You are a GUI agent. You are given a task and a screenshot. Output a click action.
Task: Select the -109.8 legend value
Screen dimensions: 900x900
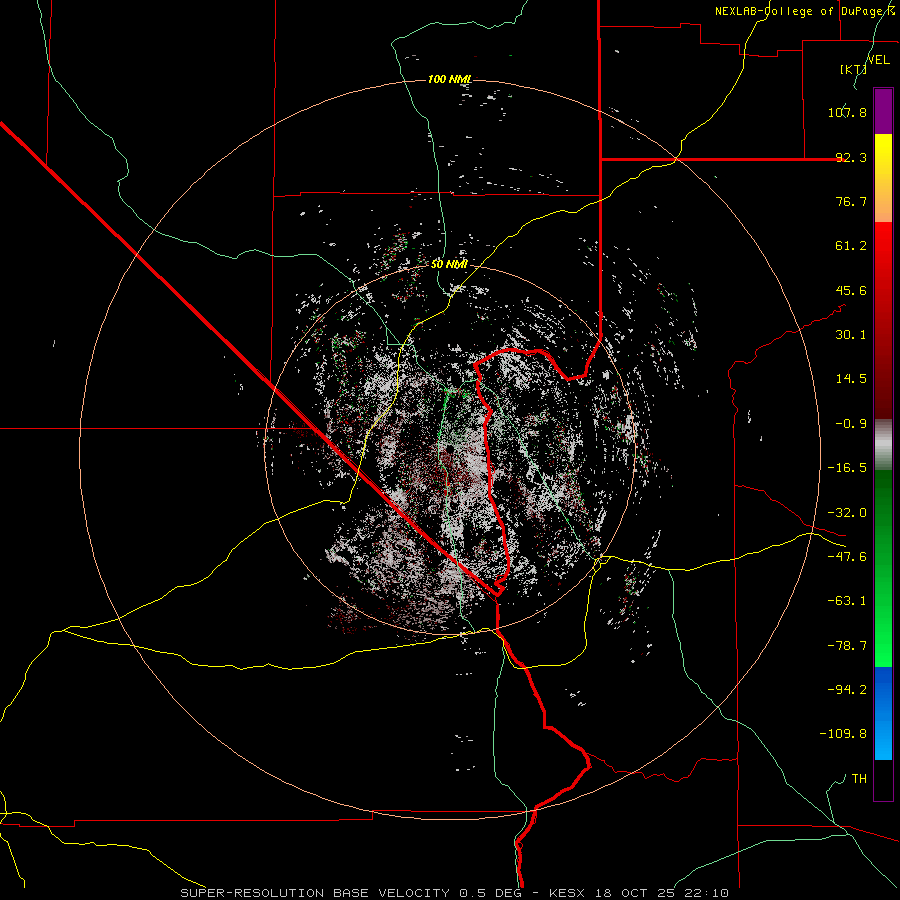[843, 734]
